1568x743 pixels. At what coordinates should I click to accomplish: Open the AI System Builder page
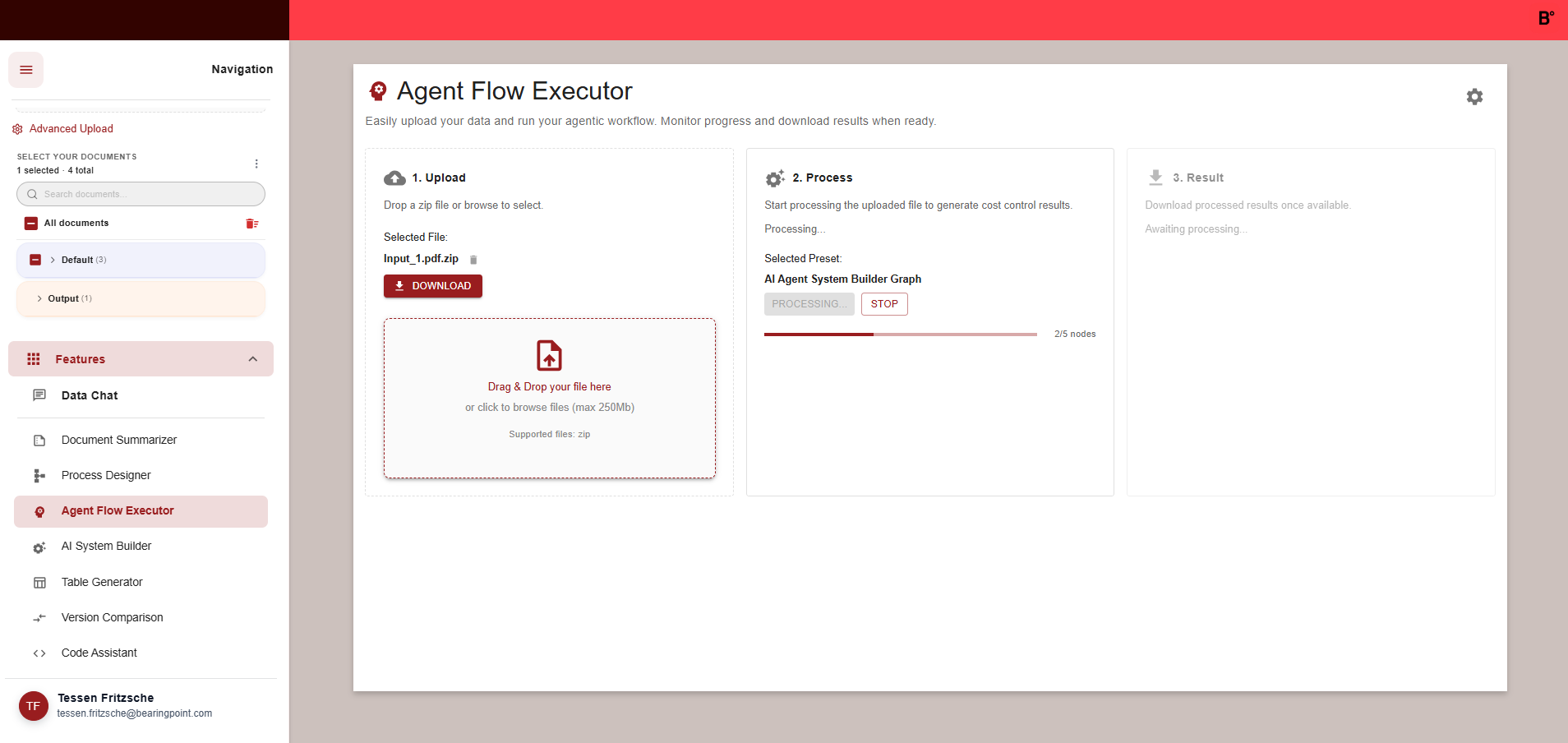[x=106, y=546]
